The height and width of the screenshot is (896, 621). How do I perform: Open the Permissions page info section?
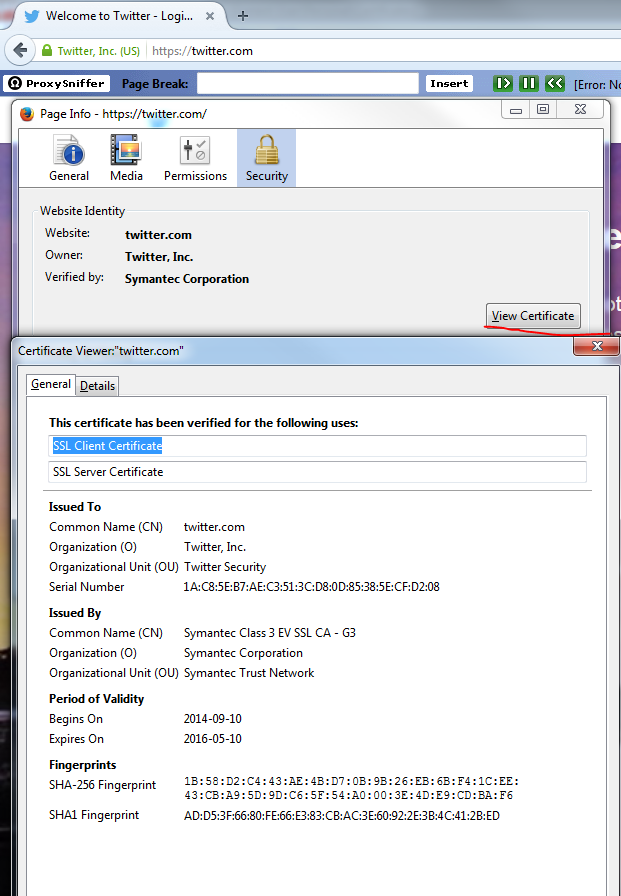click(x=195, y=159)
